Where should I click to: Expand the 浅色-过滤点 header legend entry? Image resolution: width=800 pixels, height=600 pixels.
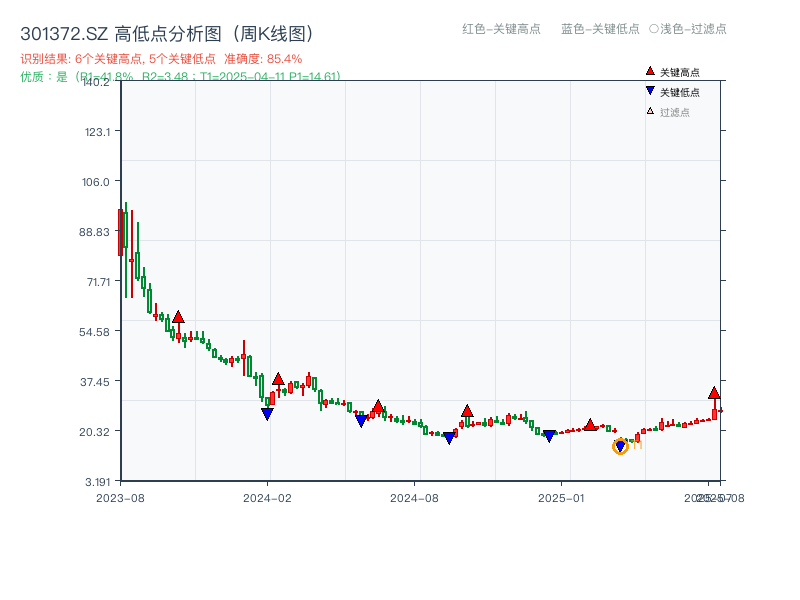[691, 29]
